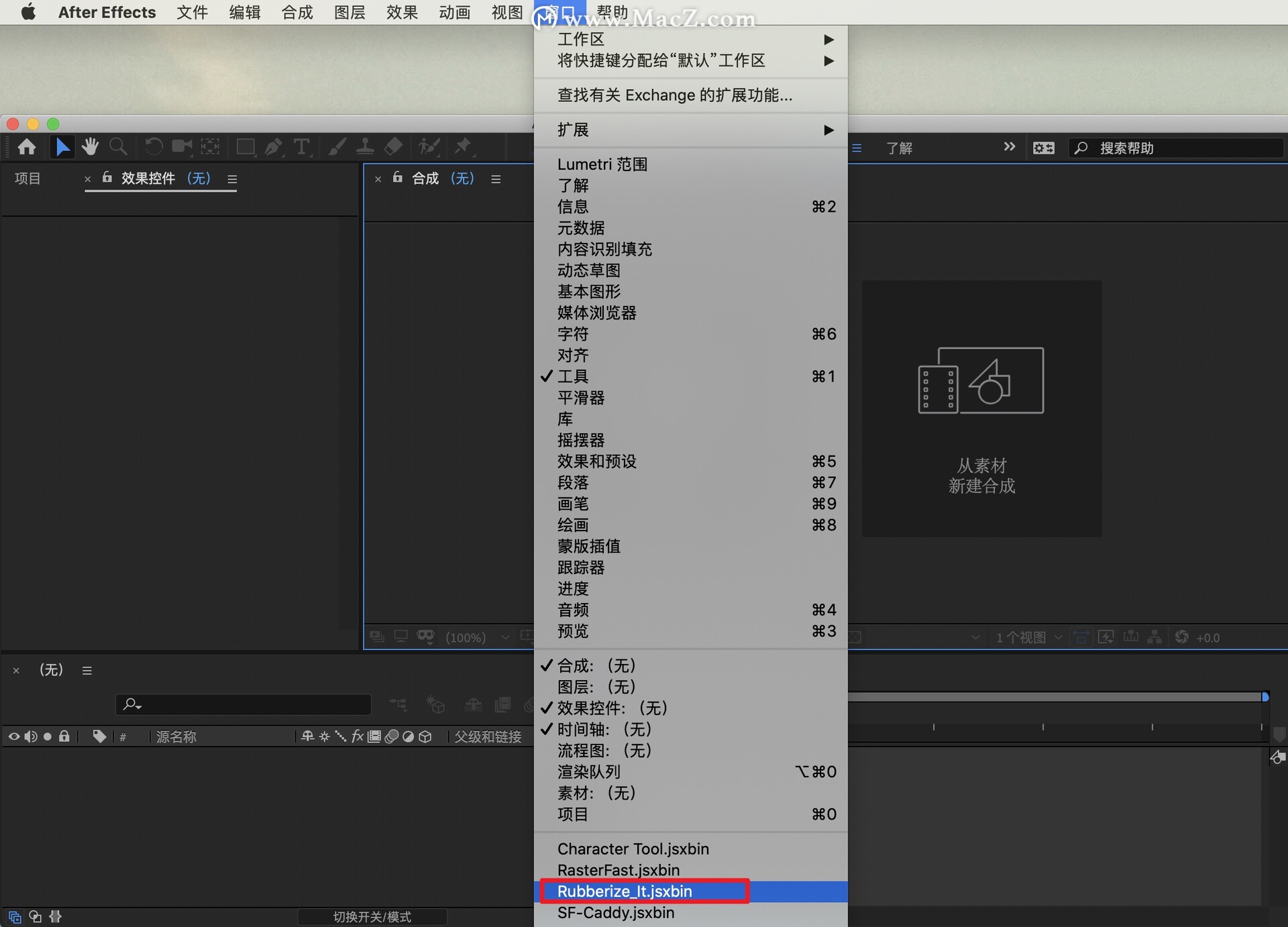Toggle the checked 时间轴: (无) entry
The width and height of the screenshot is (1288, 927).
pos(691,729)
